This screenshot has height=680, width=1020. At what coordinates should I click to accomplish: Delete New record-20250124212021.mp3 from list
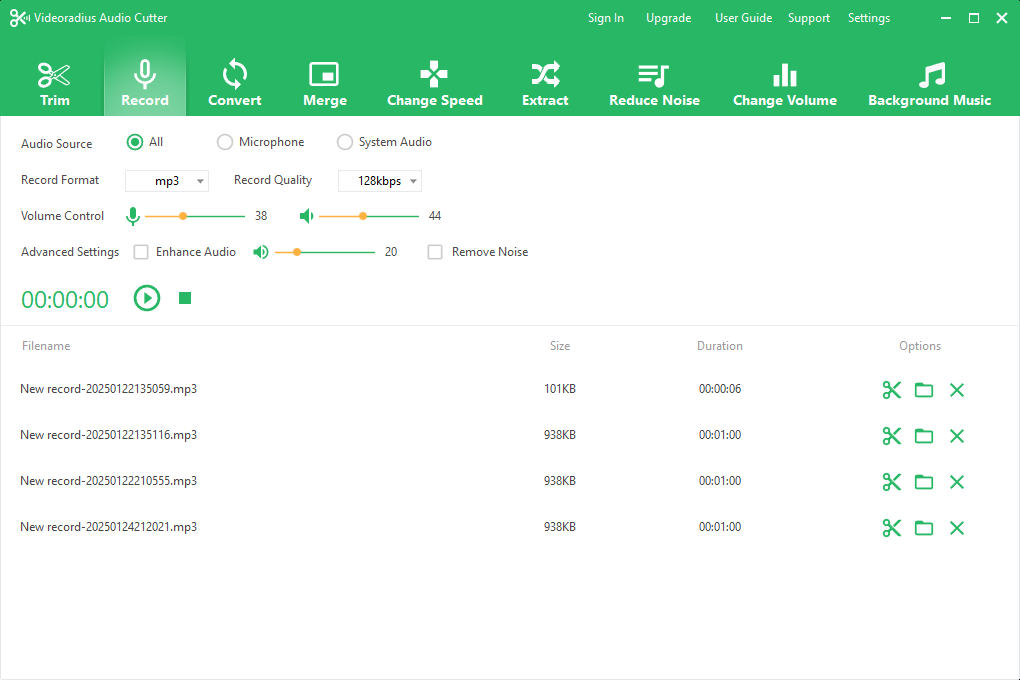click(x=957, y=528)
